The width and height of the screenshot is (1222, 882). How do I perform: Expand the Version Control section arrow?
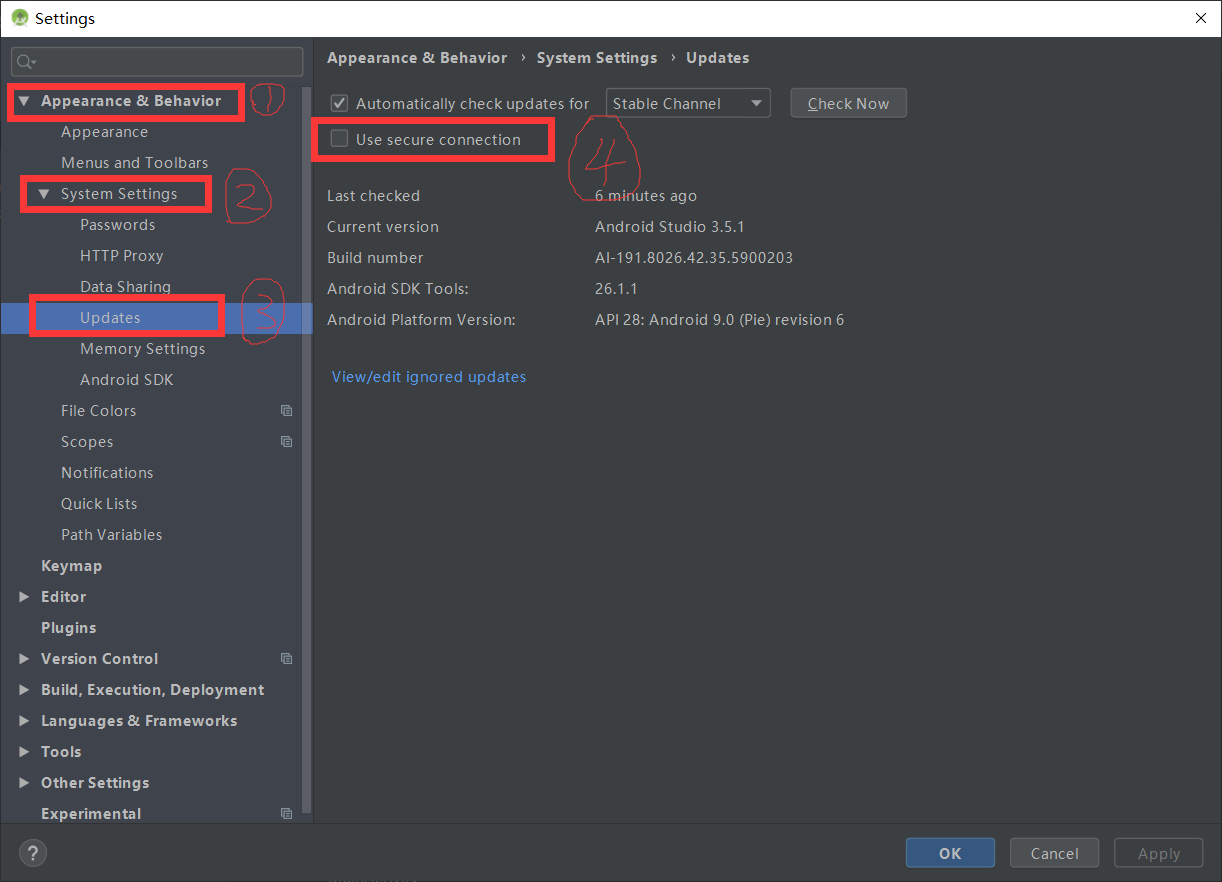[x=24, y=659]
